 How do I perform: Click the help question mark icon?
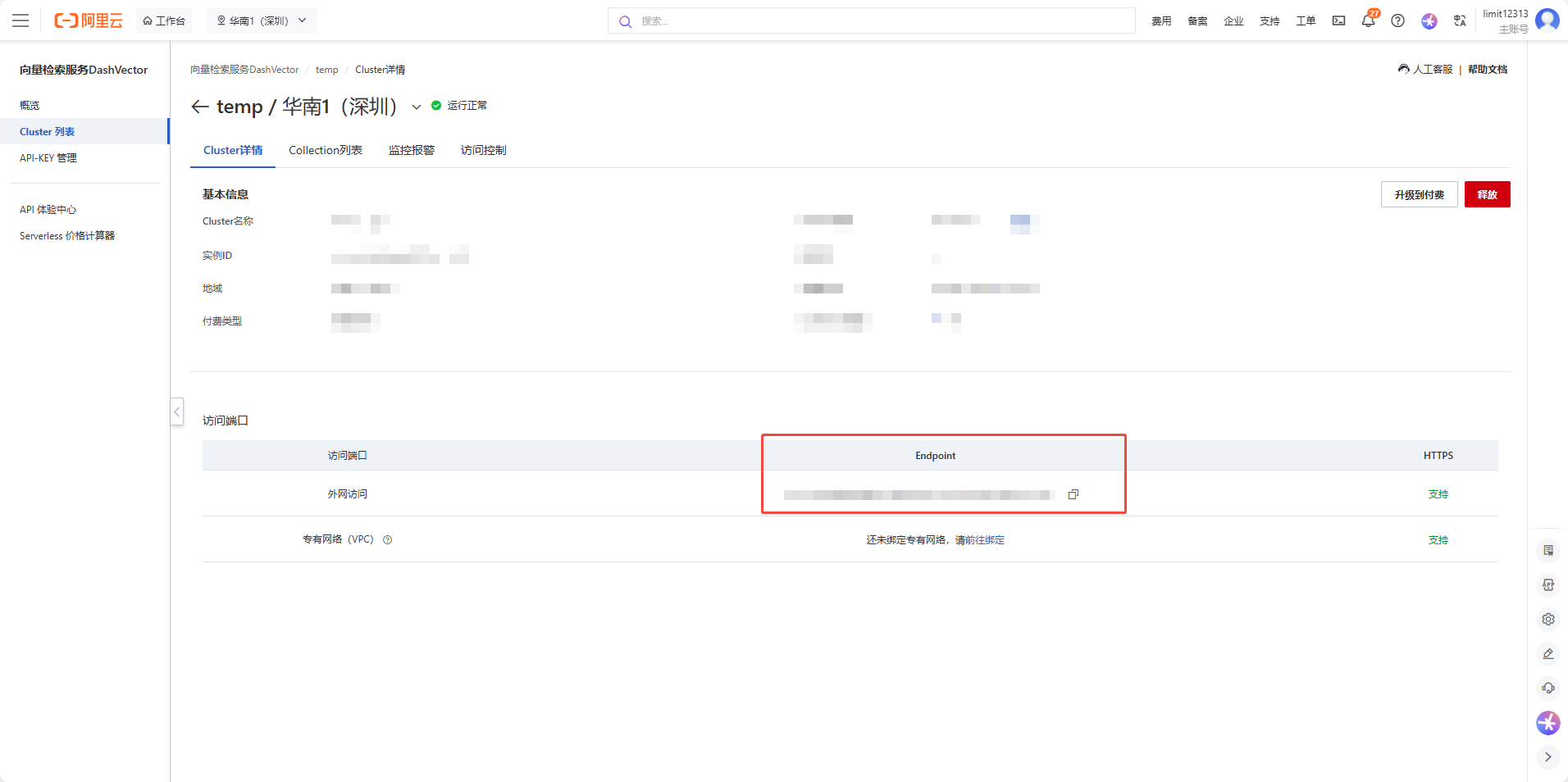[1397, 20]
